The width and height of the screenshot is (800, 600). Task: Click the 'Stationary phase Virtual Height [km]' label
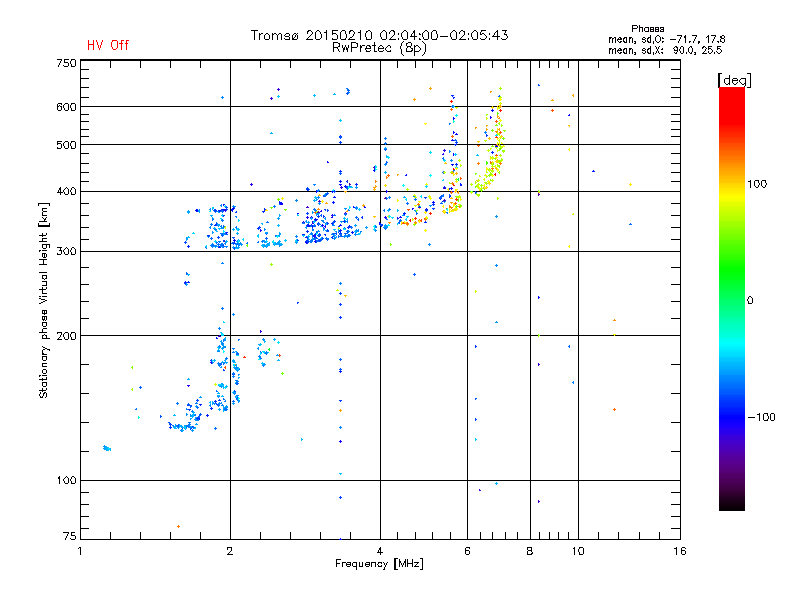click(43, 300)
